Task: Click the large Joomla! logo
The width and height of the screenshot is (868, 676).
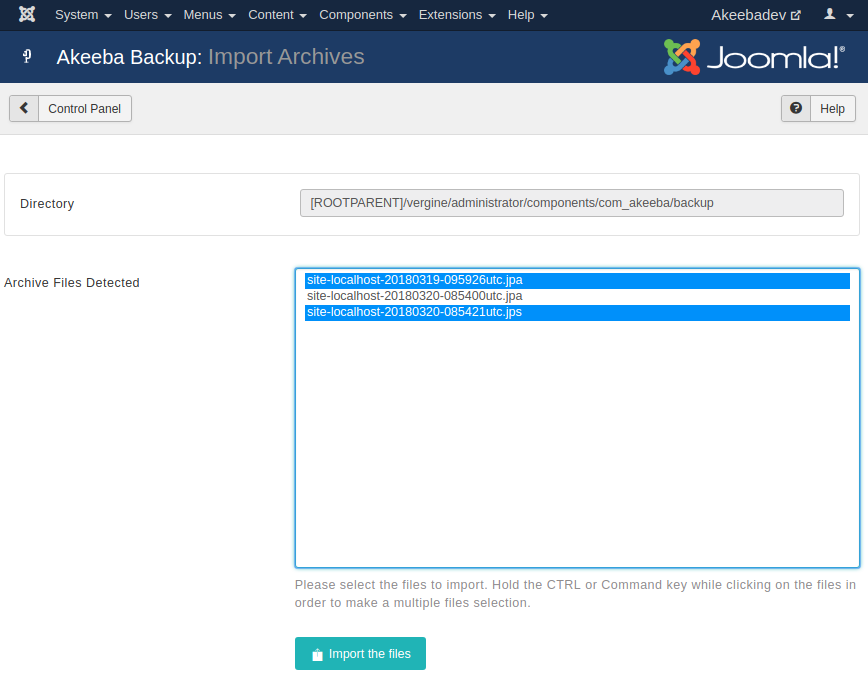Action: pyautogui.click(x=755, y=56)
